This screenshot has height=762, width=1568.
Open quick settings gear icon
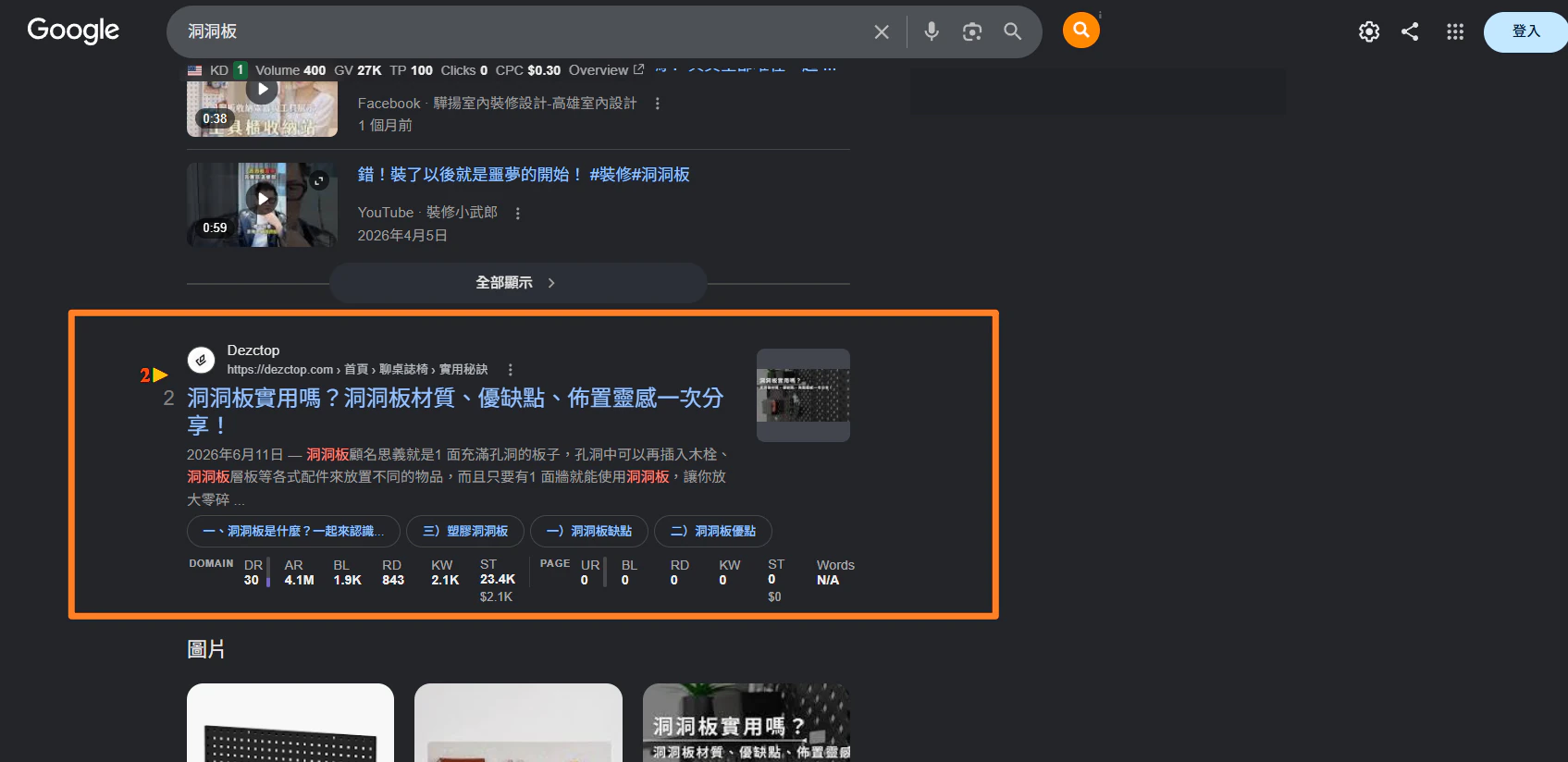1369,31
